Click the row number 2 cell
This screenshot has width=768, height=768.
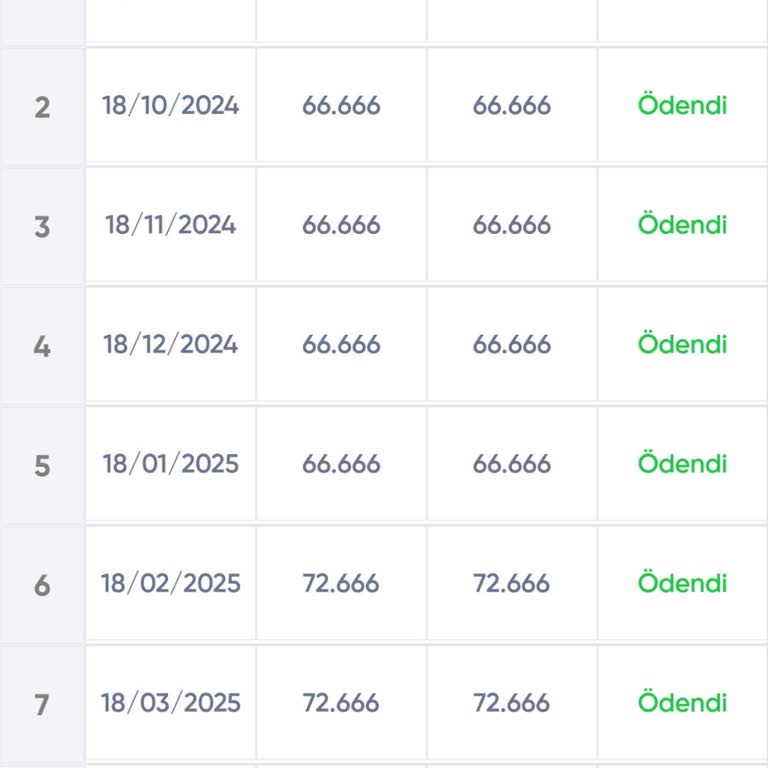(x=42, y=106)
